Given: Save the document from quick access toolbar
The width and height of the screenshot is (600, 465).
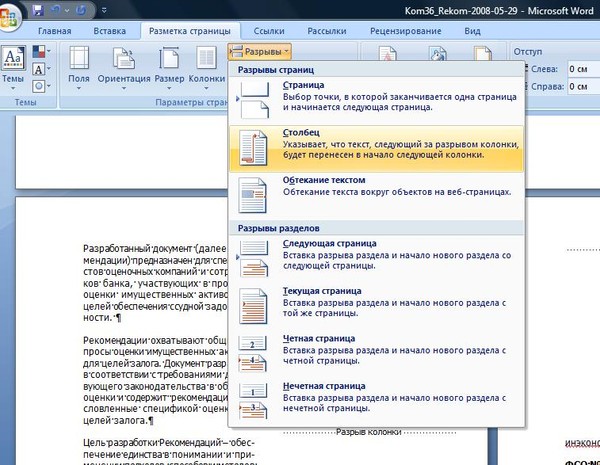Looking at the screenshot, I should [38, 10].
